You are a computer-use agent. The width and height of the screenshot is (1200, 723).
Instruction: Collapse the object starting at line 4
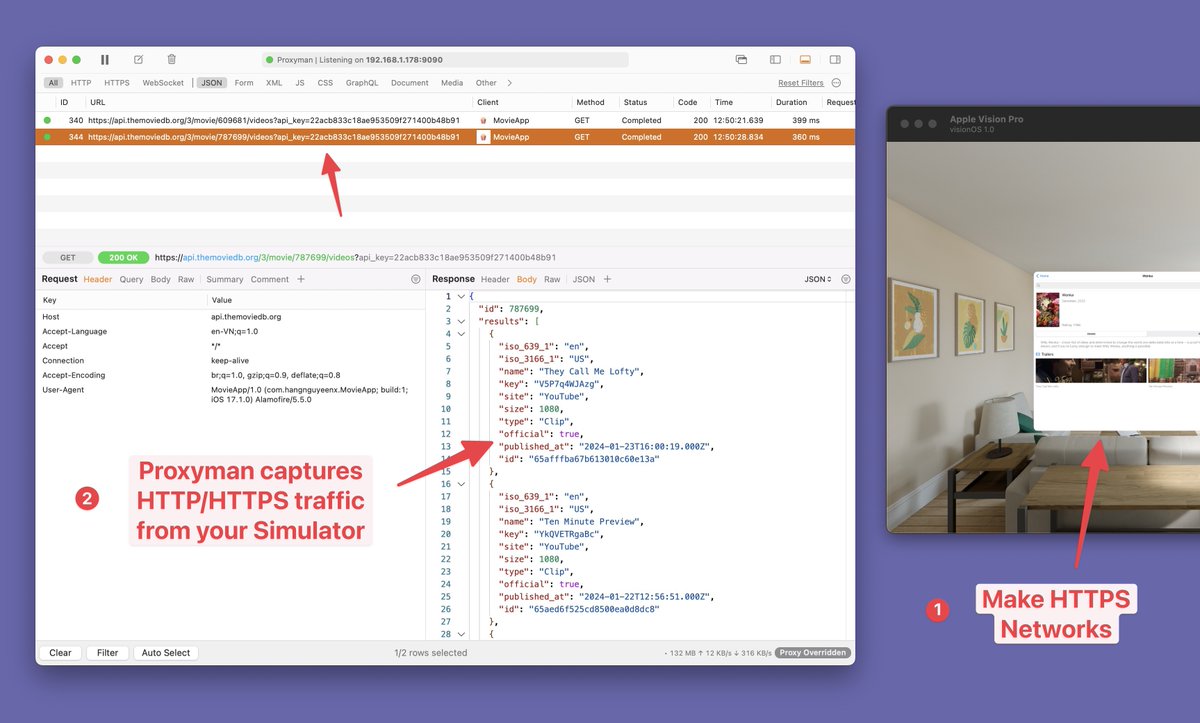coord(460,334)
